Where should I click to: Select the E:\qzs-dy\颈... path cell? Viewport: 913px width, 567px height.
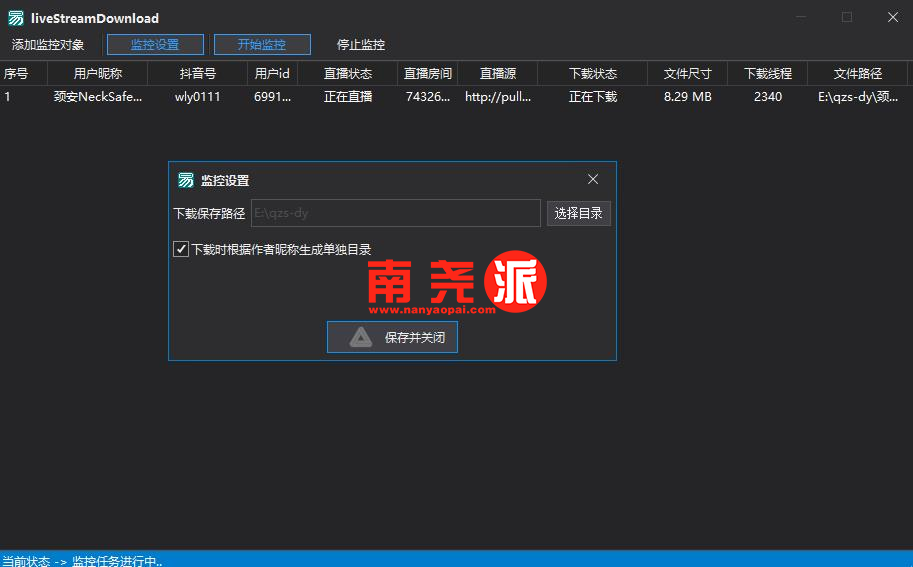point(858,97)
